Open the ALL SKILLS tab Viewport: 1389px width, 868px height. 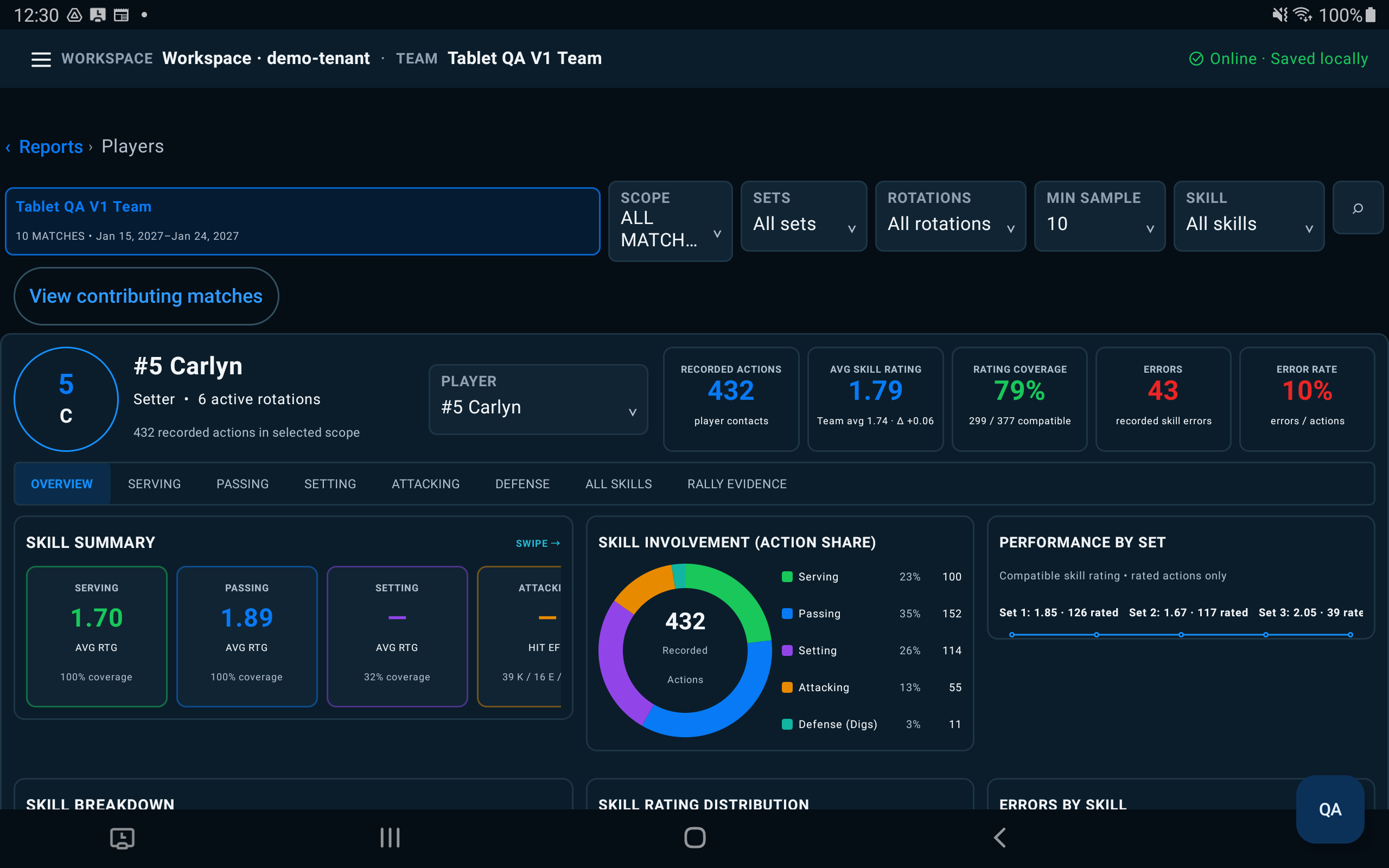tap(619, 484)
